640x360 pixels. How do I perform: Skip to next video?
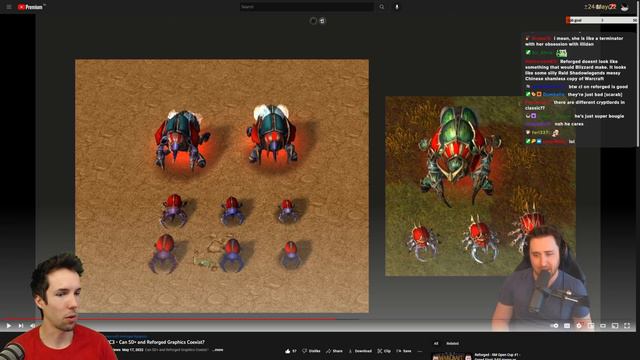[x=21, y=326]
